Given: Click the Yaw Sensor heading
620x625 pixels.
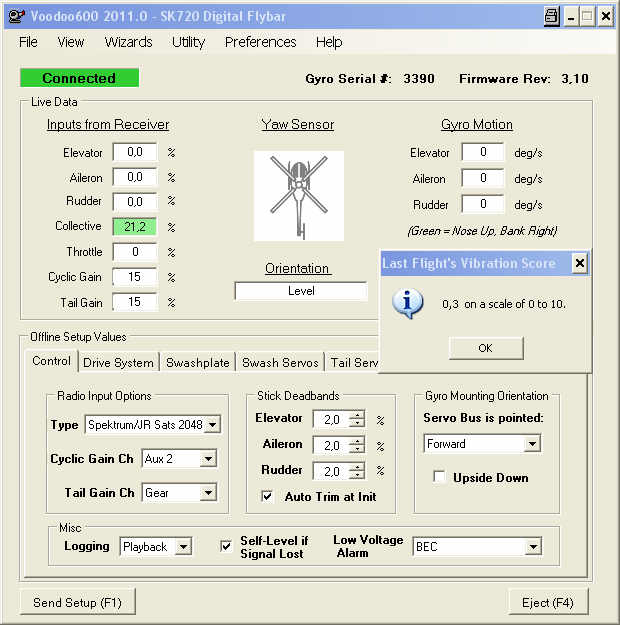Looking at the screenshot, I should [x=298, y=124].
